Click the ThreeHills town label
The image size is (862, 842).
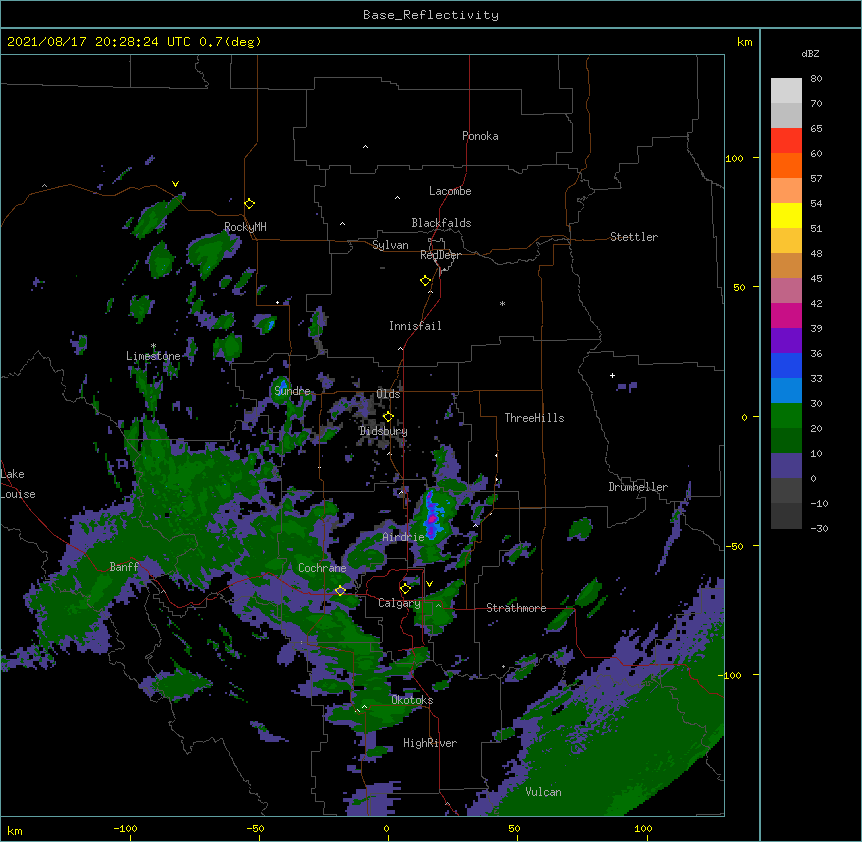(x=534, y=418)
